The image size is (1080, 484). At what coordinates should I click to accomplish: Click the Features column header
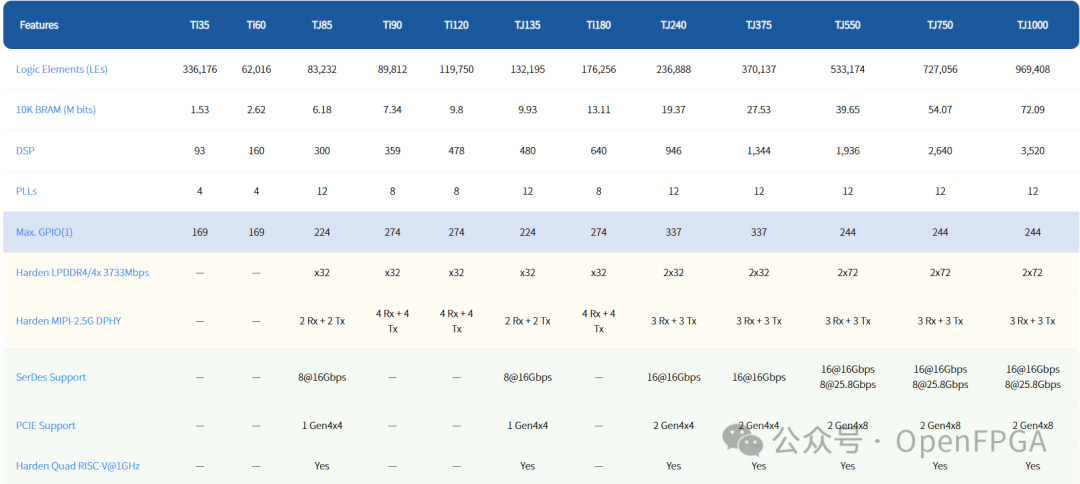pyautogui.click(x=39, y=25)
